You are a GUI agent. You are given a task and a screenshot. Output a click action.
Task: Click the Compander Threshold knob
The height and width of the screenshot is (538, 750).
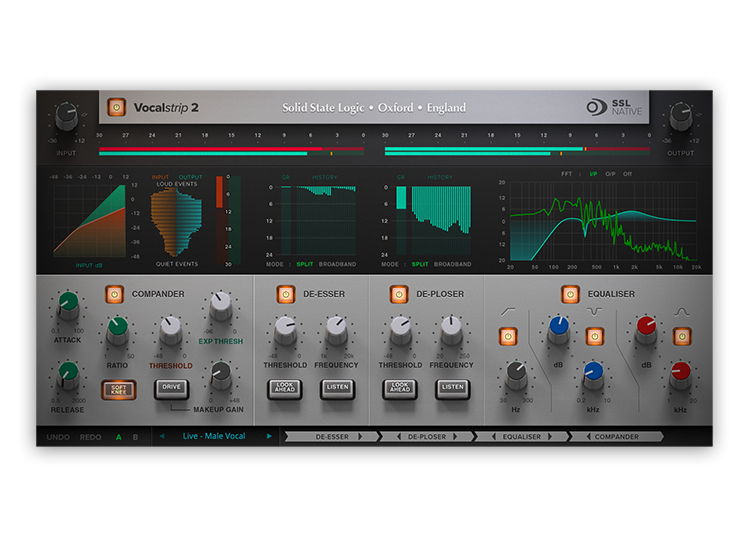pos(170,330)
